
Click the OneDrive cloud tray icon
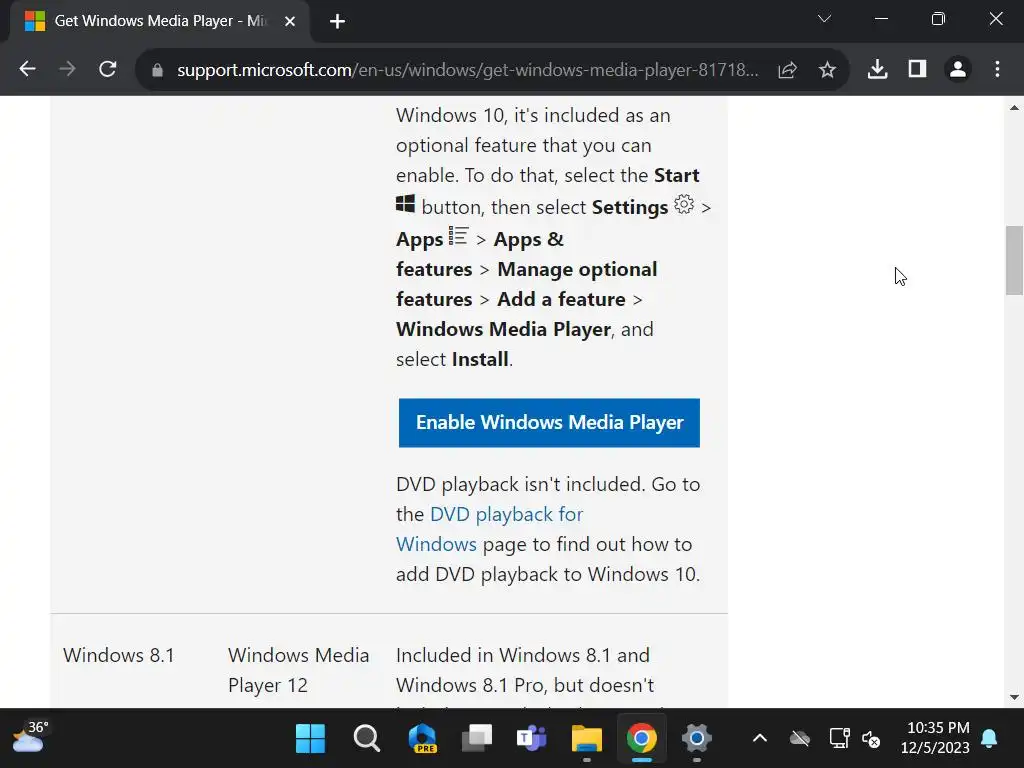799,739
